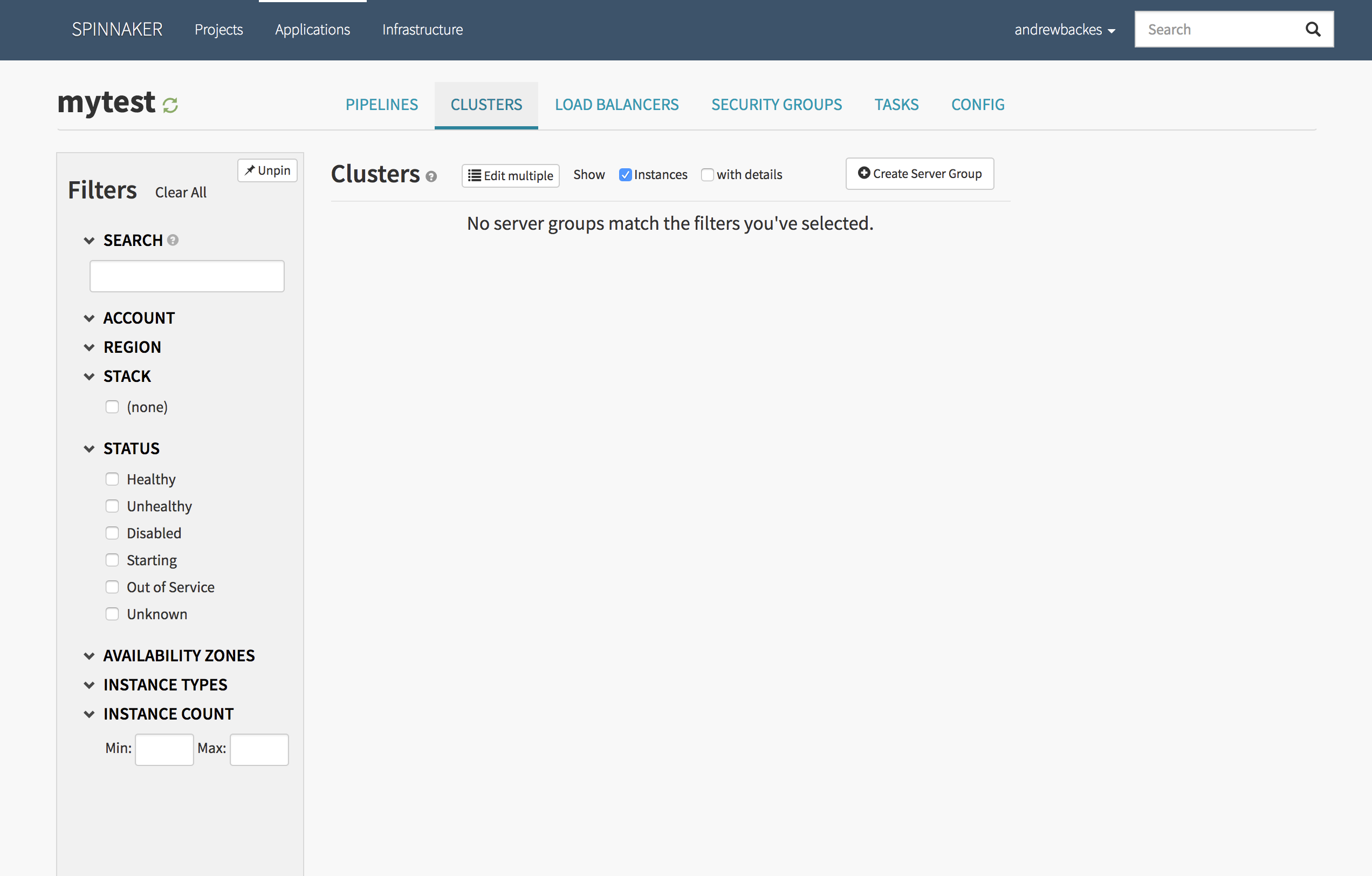The height and width of the screenshot is (876, 1372).
Task: Collapse the STATUS filter section
Action: (90, 449)
